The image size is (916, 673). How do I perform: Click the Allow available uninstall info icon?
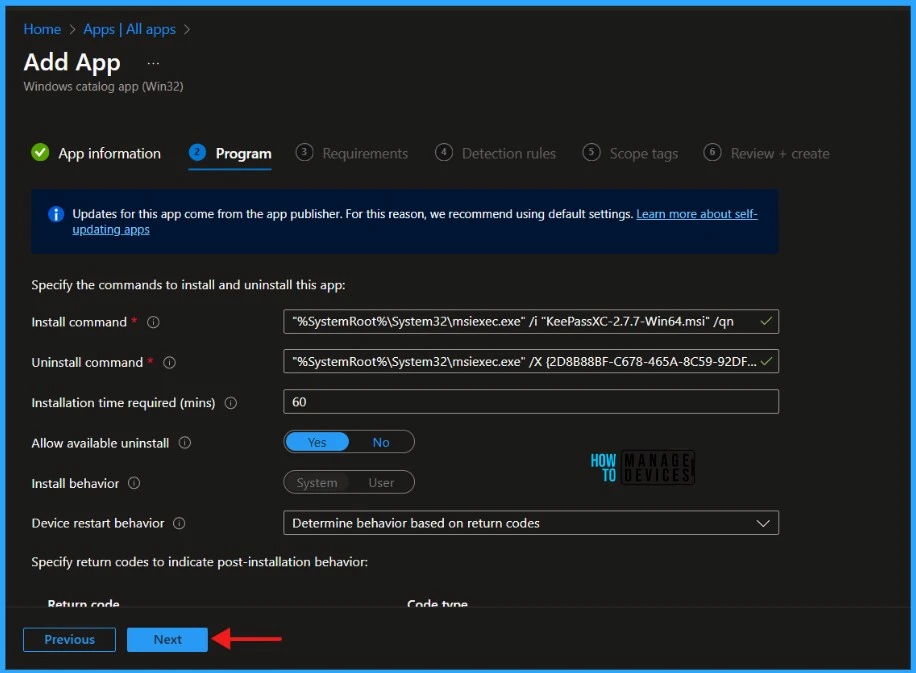click(x=185, y=443)
